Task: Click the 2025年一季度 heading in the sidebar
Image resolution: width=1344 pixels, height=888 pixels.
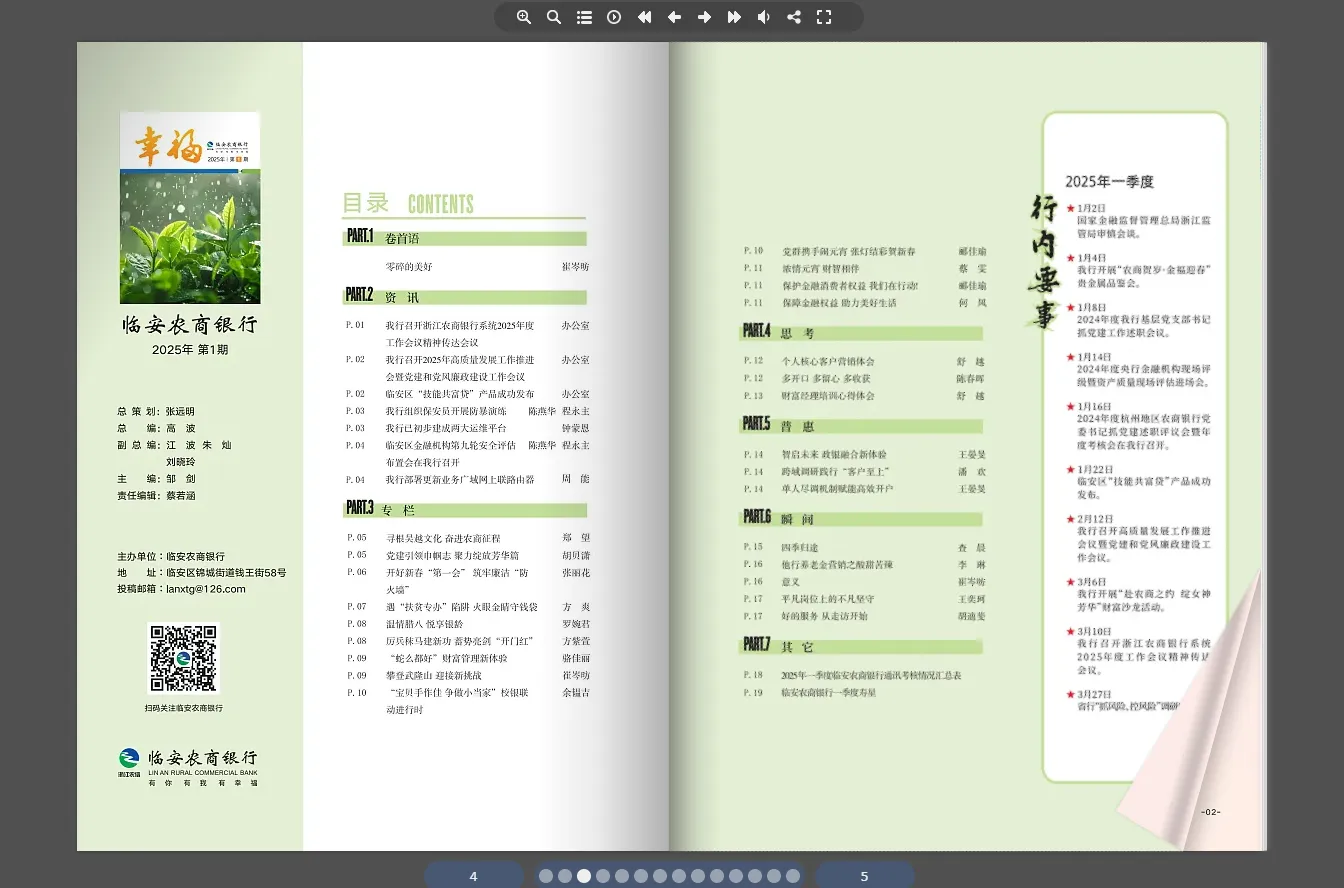Action: [1110, 182]
